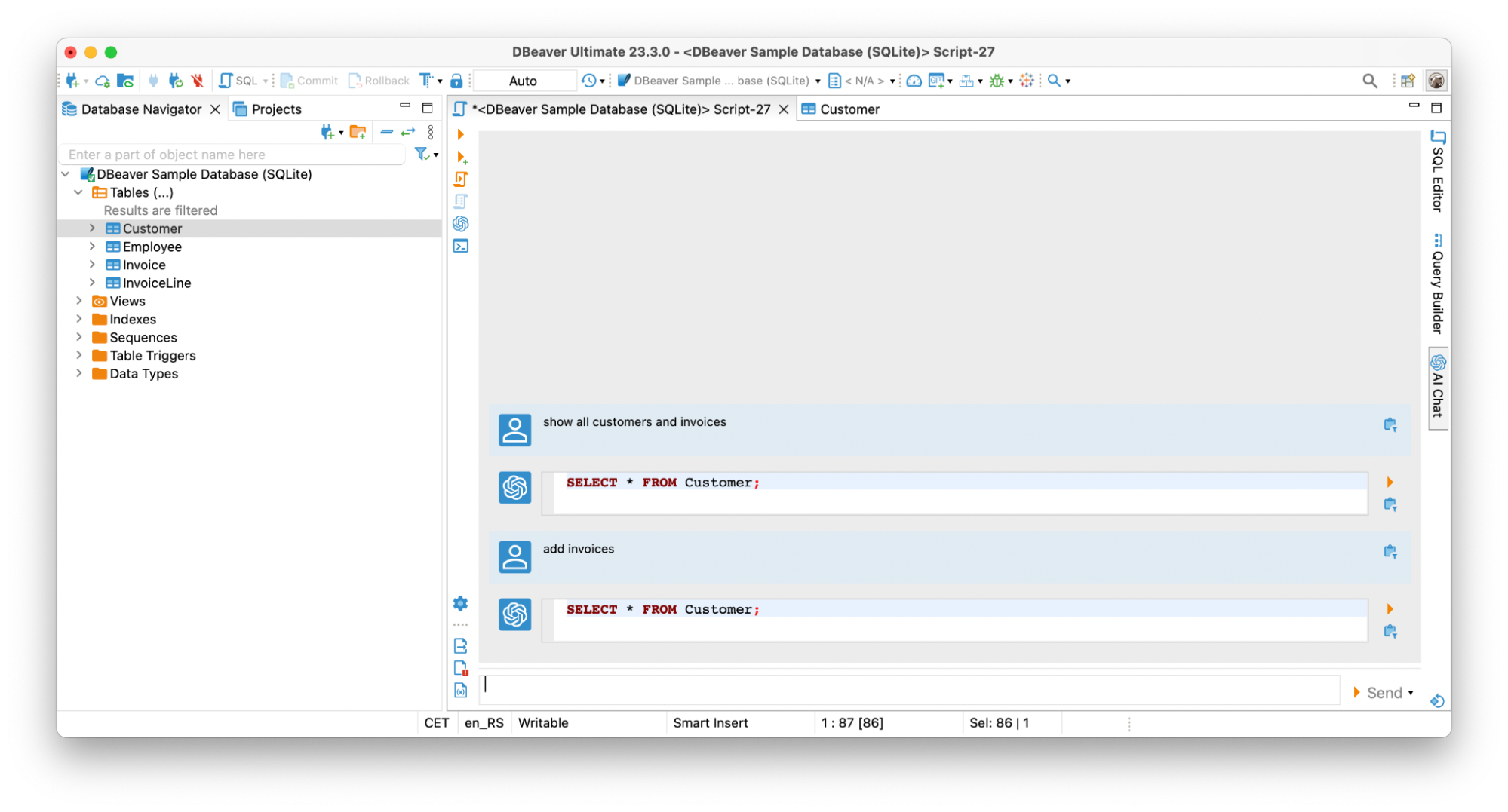Open a new database connection

(73, 80)
